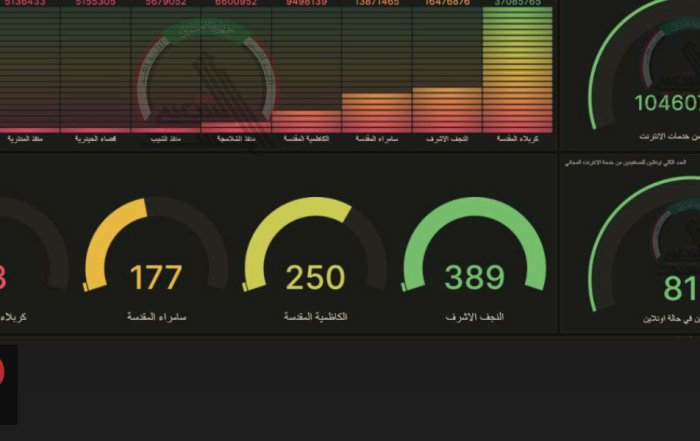Click the الكاظمية المقدسة axis label under bar chart
Screen dimensions: 700x441
click(x=306, y=139)
